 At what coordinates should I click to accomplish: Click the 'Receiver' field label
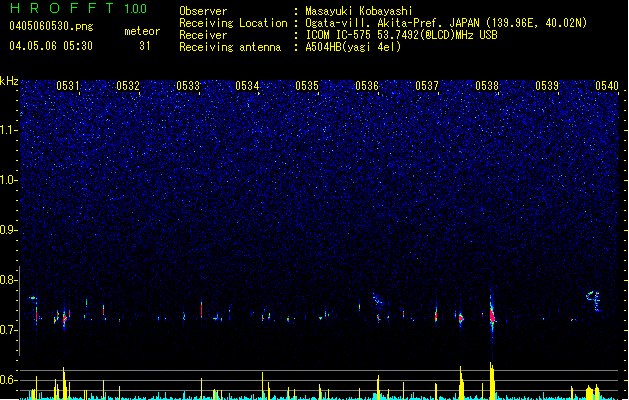tap(203, 35)
